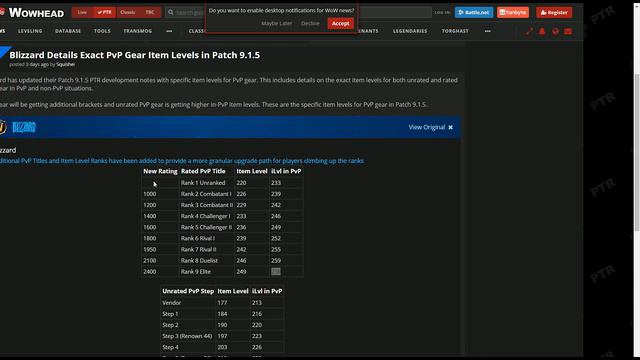The image size is (640, 360).
Task: Click the expand/fullscreen arrows icon
Action: coord(529,31)
